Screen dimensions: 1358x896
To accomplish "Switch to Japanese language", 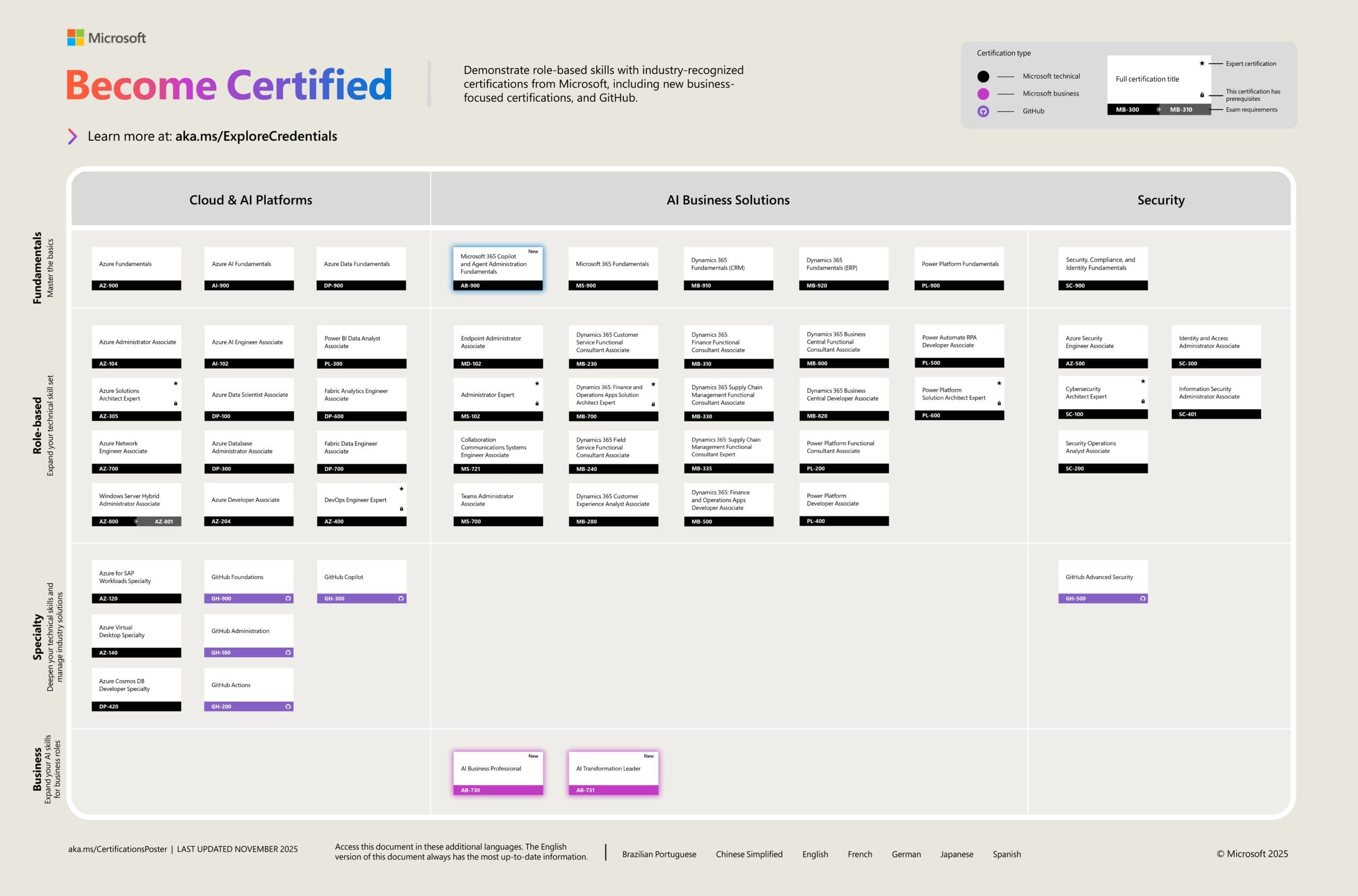I will pyautogui.click(x=956, y=854).
